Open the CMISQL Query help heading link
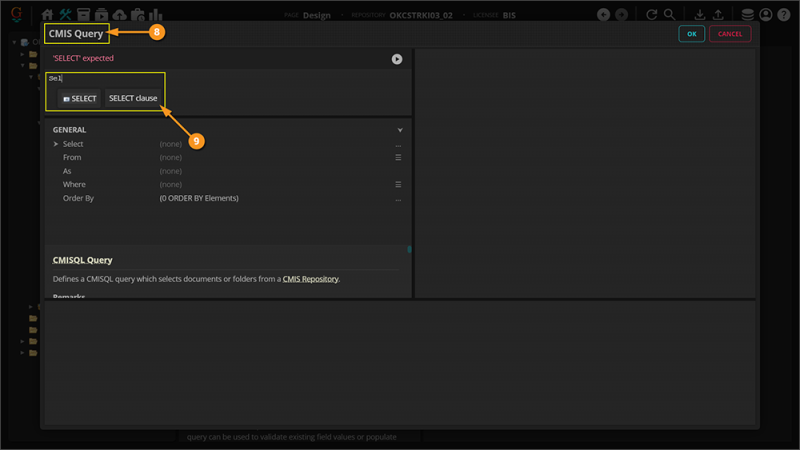 83,260
